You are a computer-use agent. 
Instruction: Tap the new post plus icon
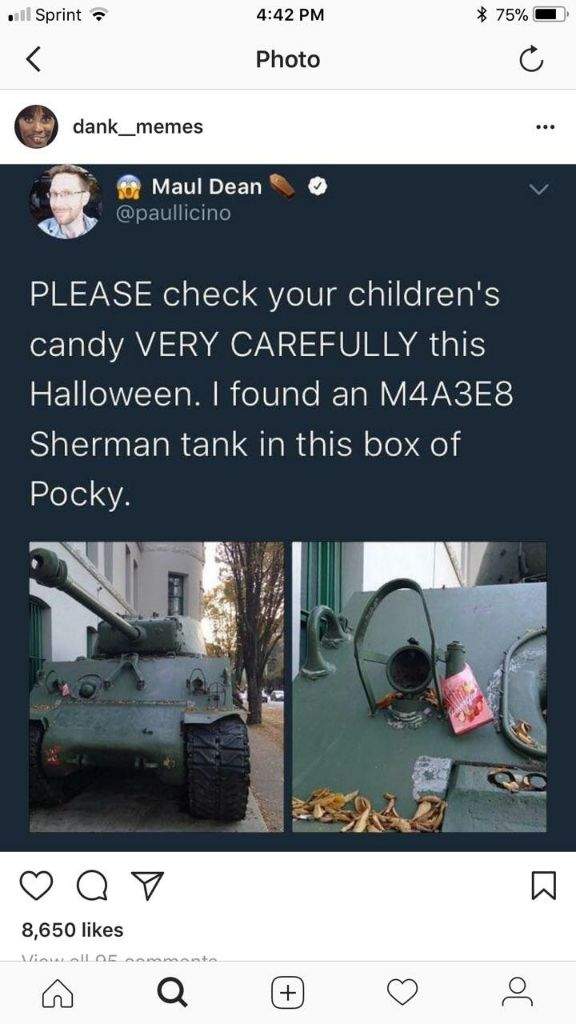(288, 992)
